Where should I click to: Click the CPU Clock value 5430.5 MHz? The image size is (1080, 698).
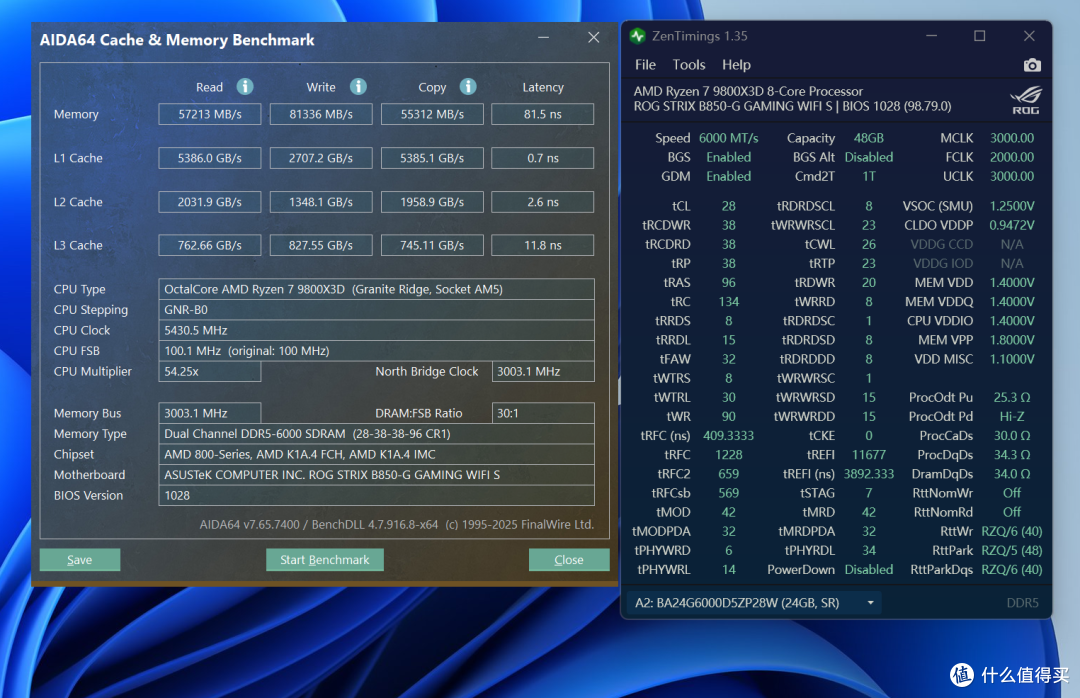[x=377, y=331]
